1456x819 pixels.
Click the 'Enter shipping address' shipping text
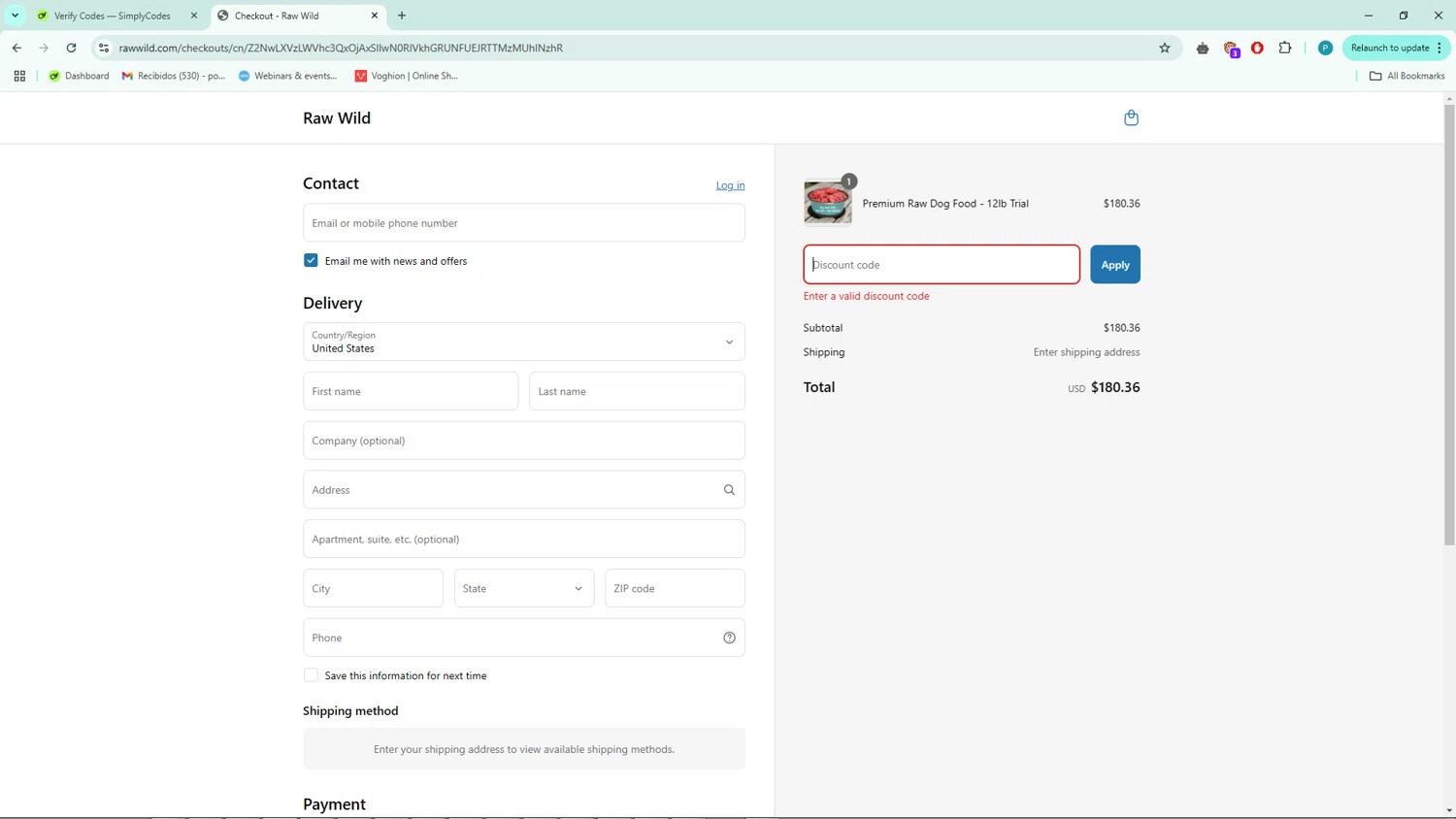[x=1086, y=352]
